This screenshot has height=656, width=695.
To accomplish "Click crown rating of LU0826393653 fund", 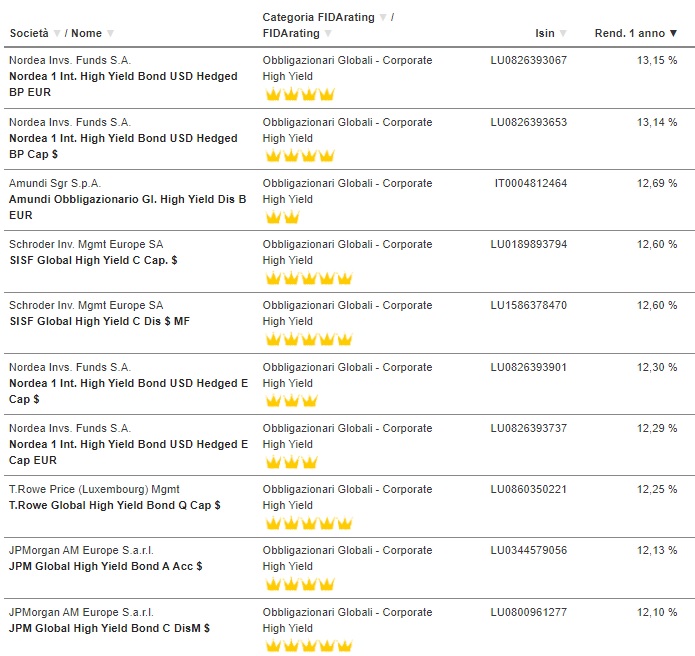I will pyautogui.click(x=300, y=156).
